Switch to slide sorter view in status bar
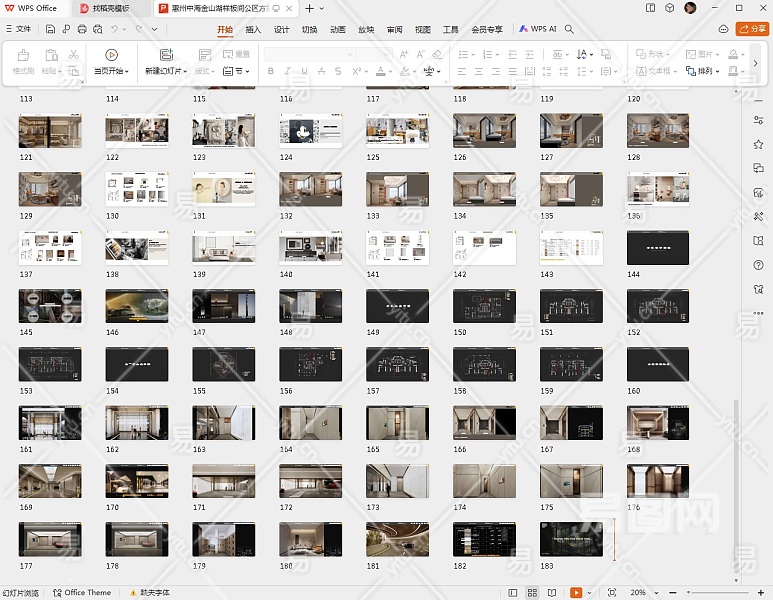 (x=530, y=593)
